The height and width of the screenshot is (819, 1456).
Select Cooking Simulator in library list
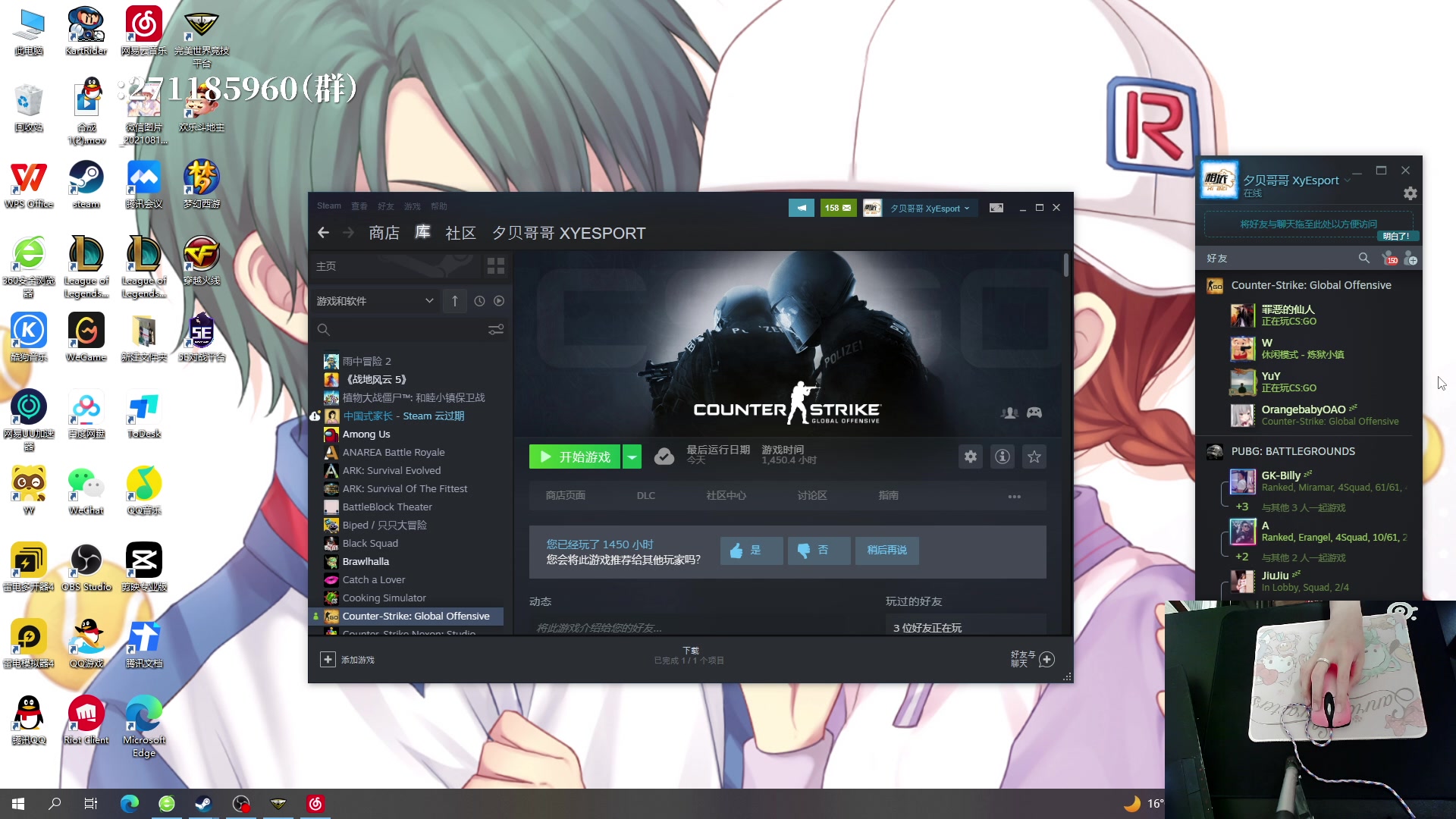[x=384, y=598]
